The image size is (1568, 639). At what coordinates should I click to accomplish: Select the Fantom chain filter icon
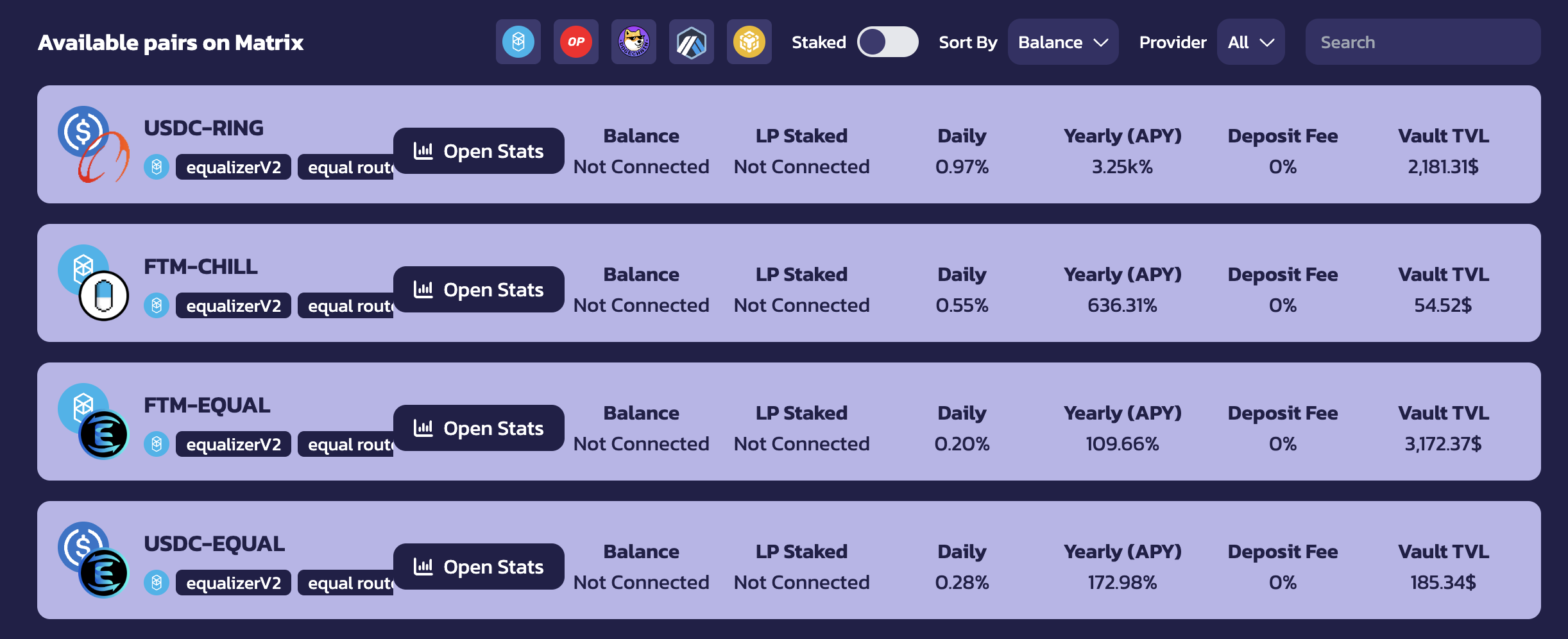(518, 42)
